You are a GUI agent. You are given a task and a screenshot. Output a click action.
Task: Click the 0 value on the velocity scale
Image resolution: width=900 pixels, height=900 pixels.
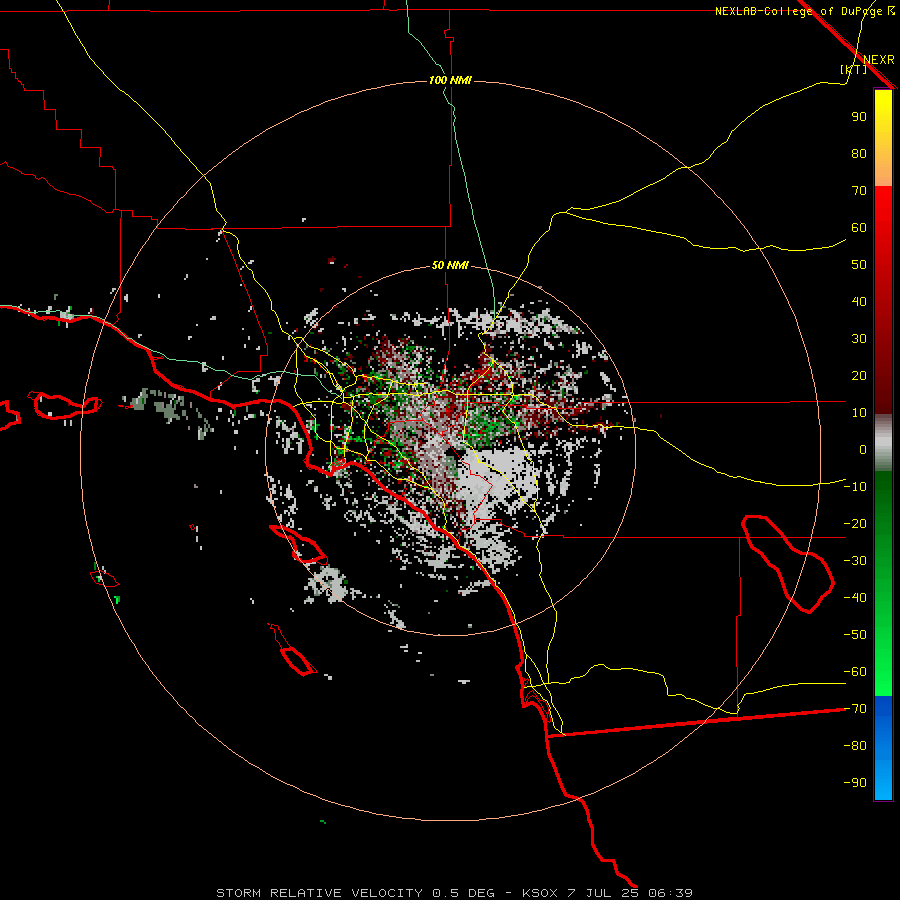point(863,449)
